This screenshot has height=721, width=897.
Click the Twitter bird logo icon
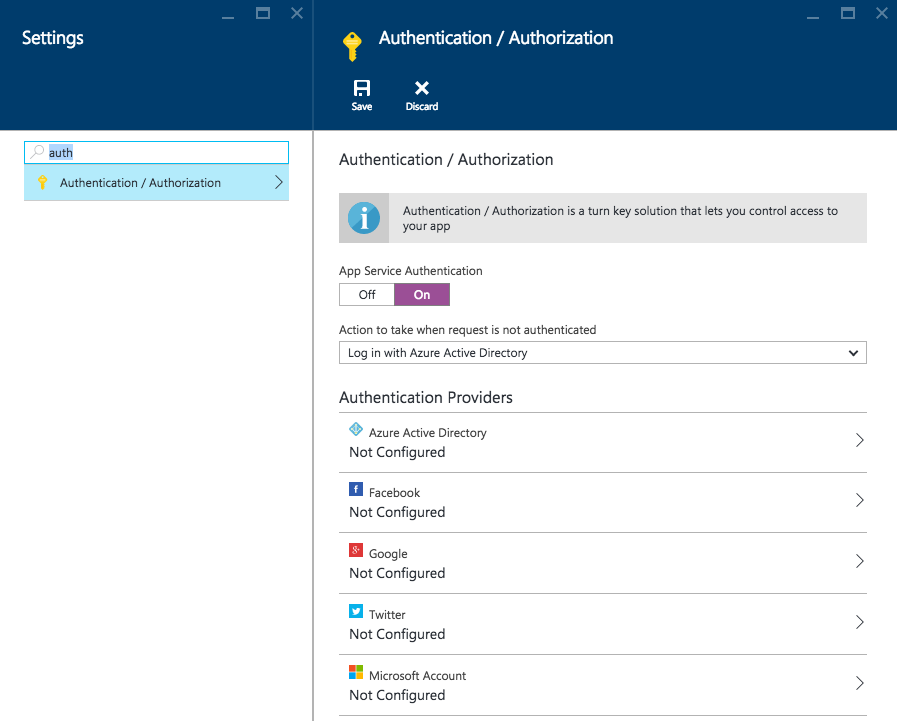(356, 611)
